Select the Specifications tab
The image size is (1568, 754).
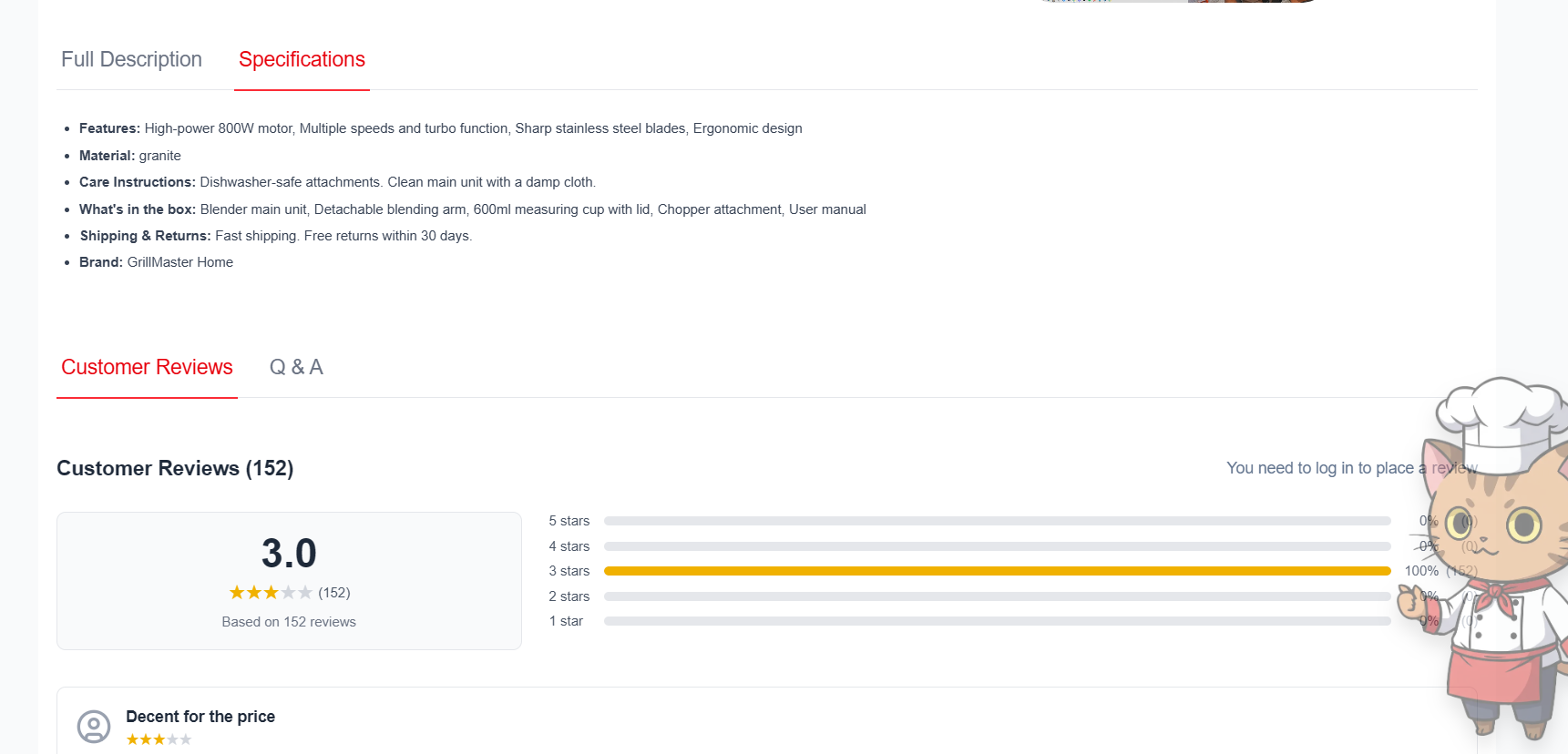[302, 59]
